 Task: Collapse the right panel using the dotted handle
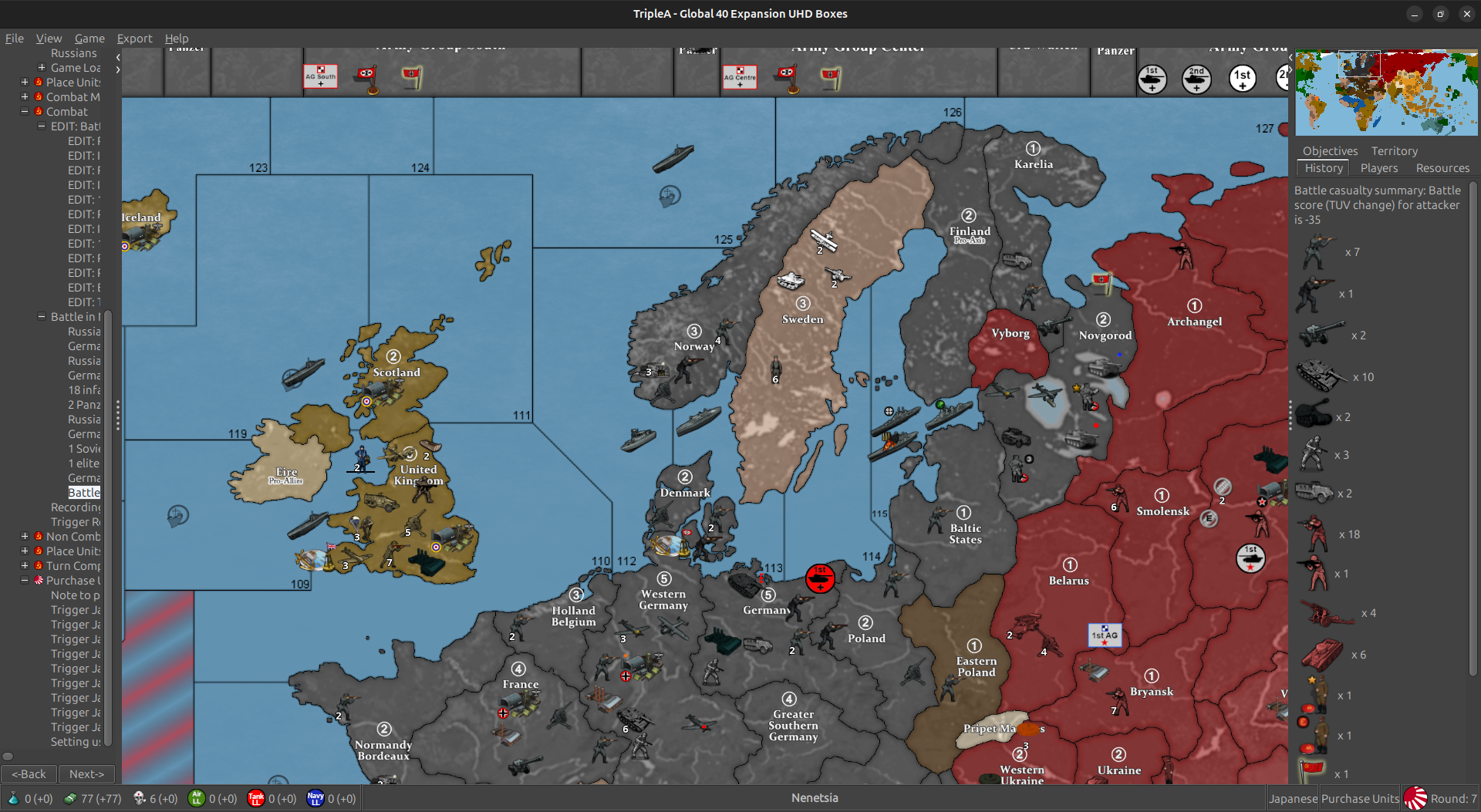[1289, 415]
